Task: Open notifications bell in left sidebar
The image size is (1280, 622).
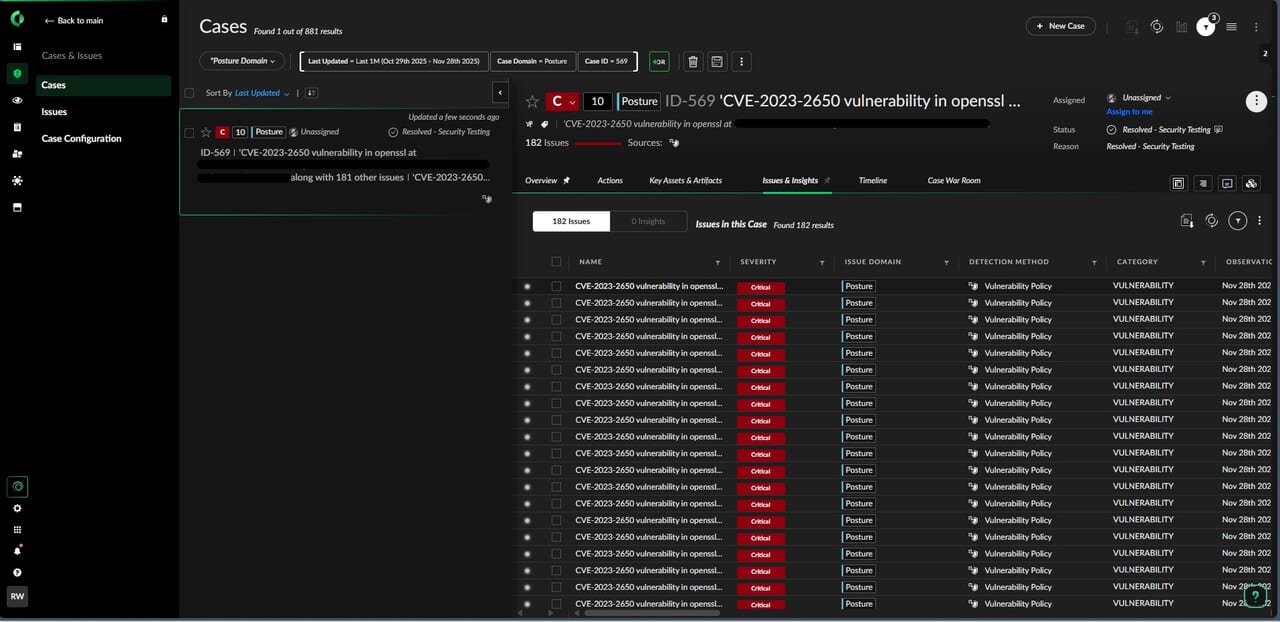Action: 17,551
